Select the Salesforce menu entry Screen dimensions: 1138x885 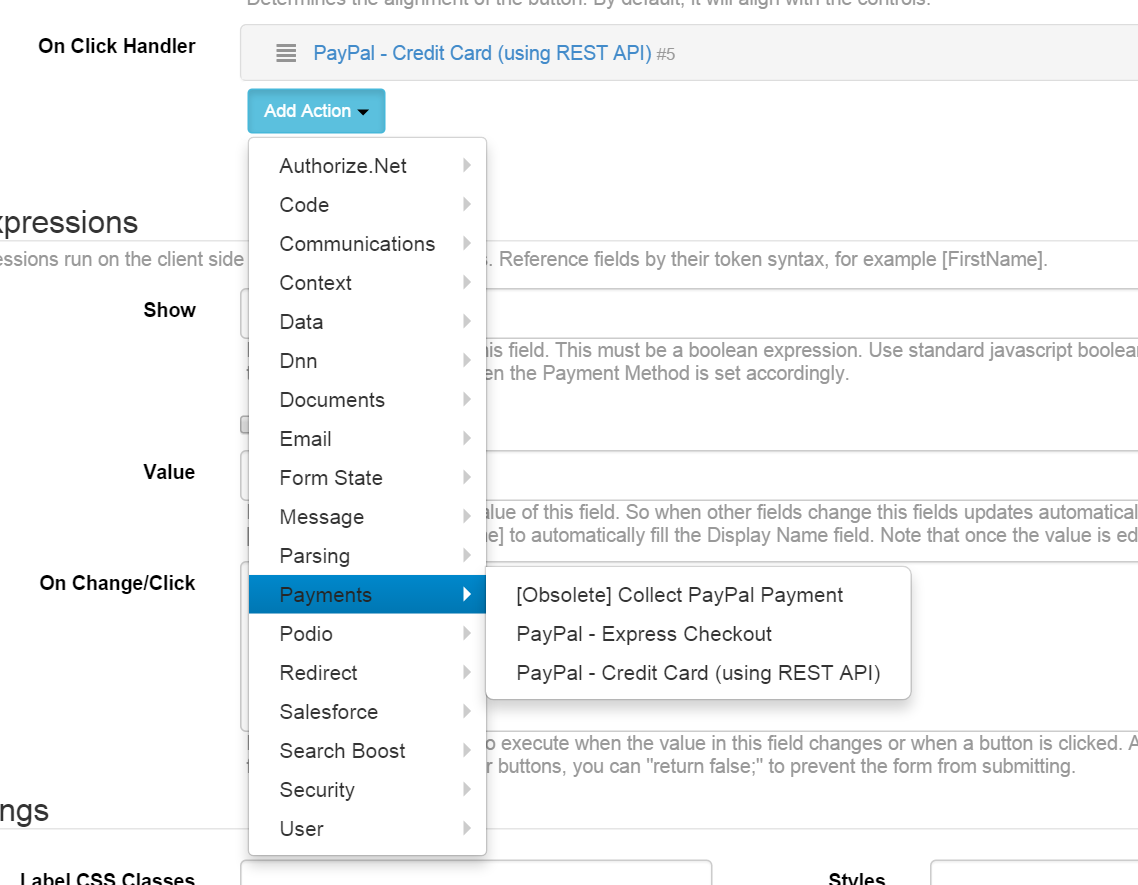tap(327, 712)
